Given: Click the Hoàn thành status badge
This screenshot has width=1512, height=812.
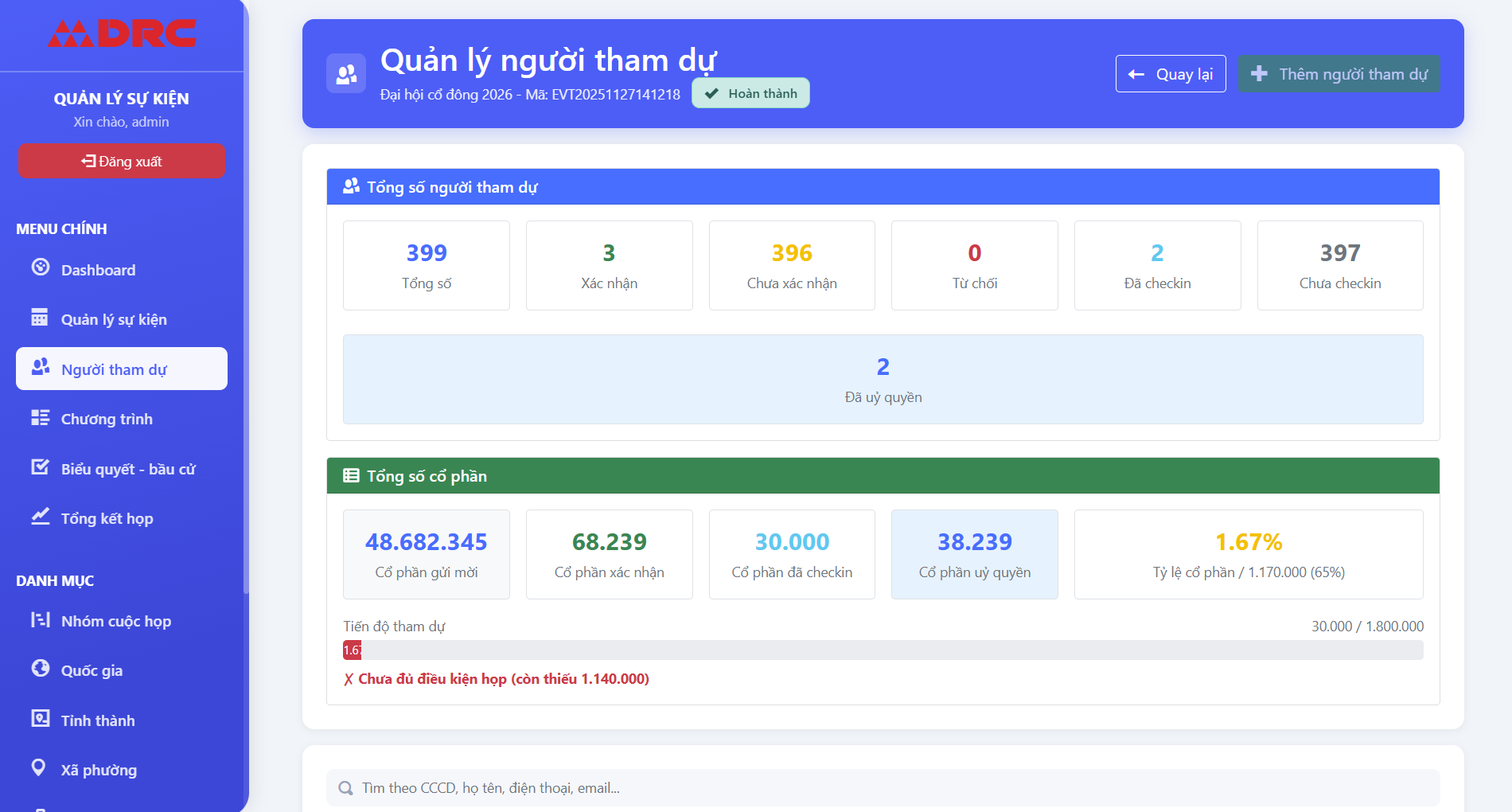Looking at the screenshot, I should (x=750, y=93).
